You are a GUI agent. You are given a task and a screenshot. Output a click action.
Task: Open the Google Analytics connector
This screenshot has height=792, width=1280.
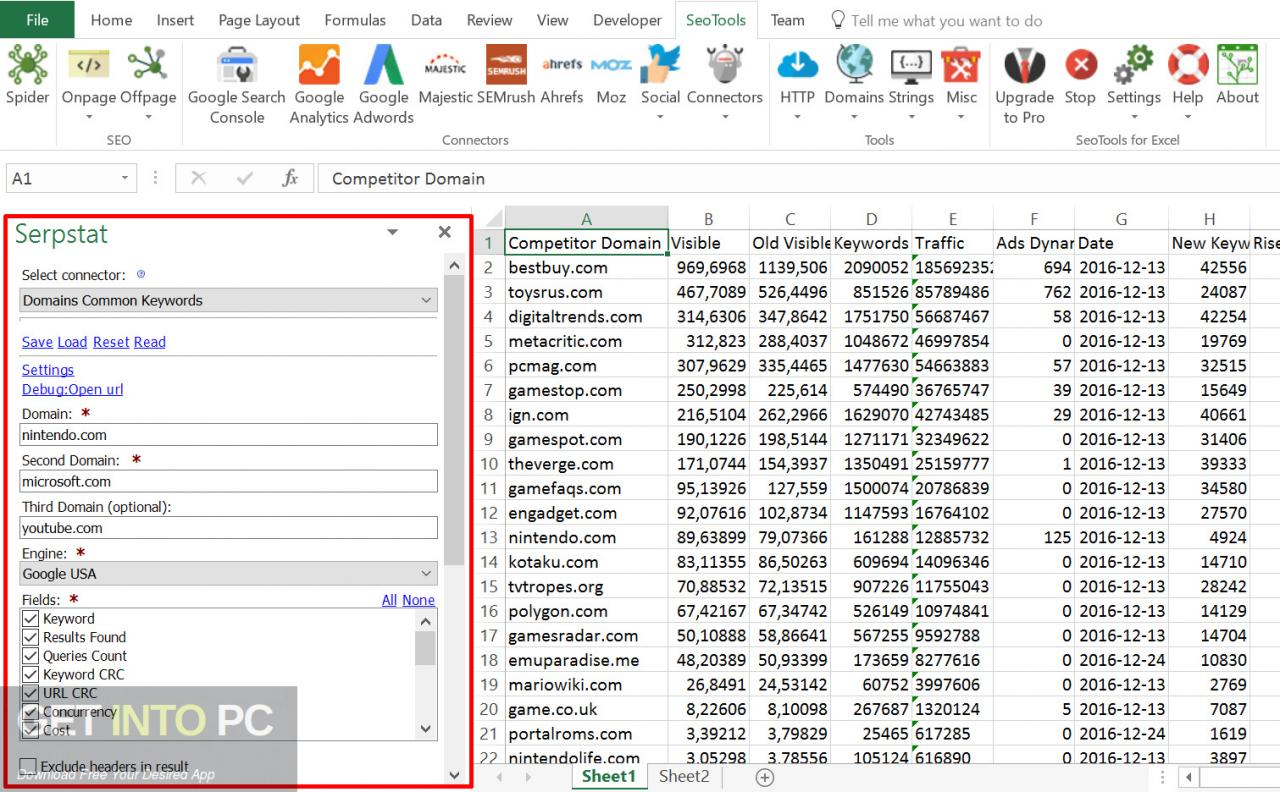[319, 85]
